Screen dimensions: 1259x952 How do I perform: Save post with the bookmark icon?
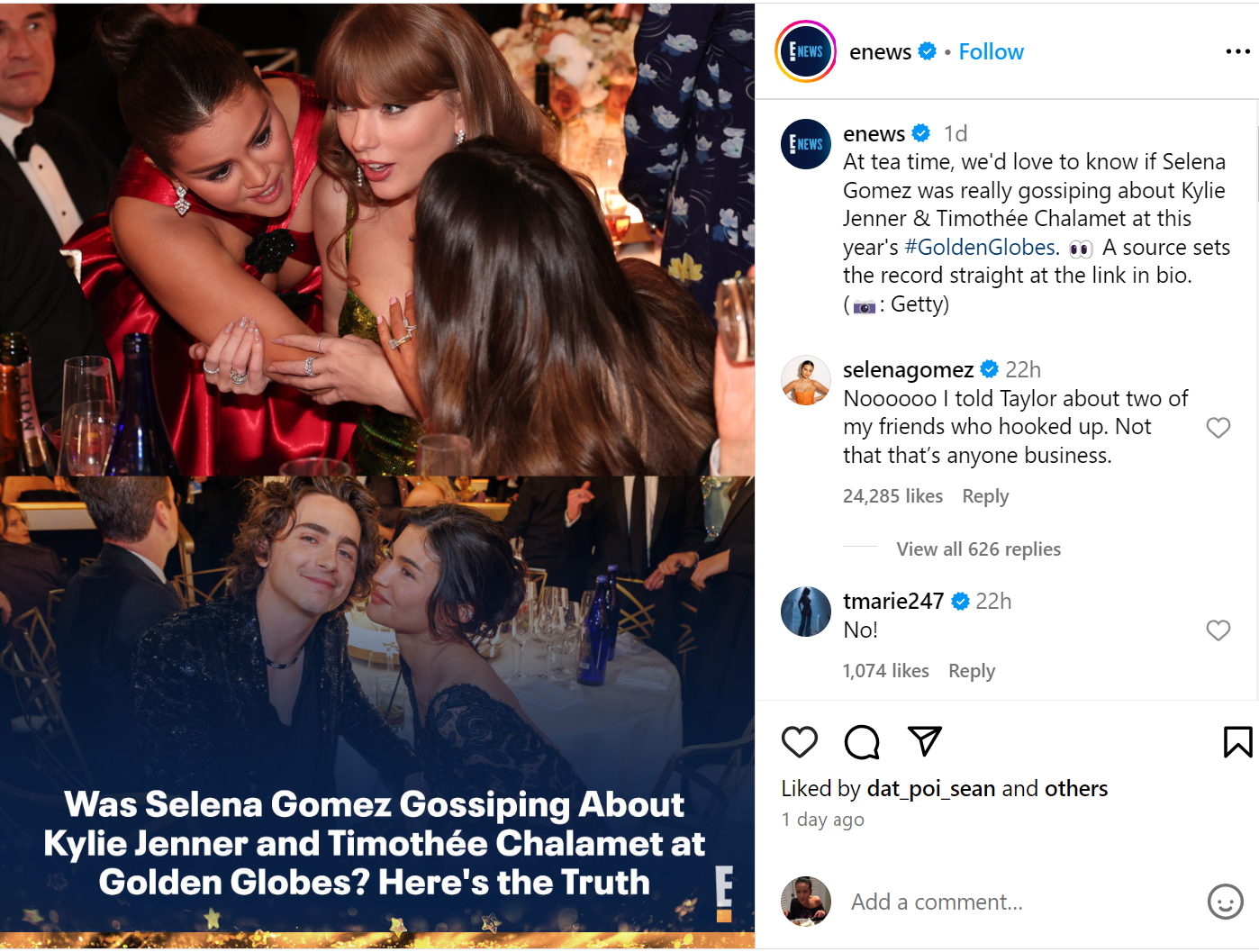[1237, 741]
